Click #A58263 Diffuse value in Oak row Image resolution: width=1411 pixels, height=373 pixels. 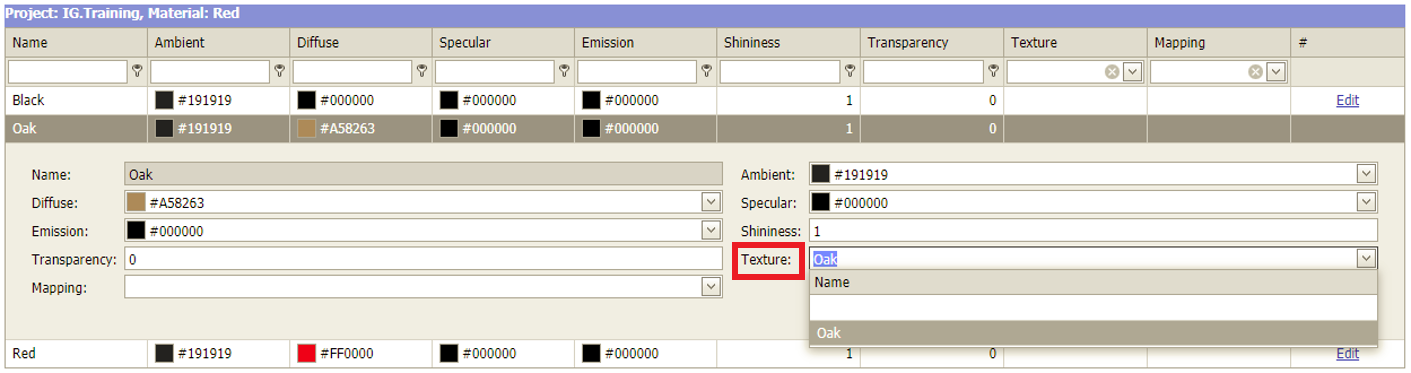(348, 128)
